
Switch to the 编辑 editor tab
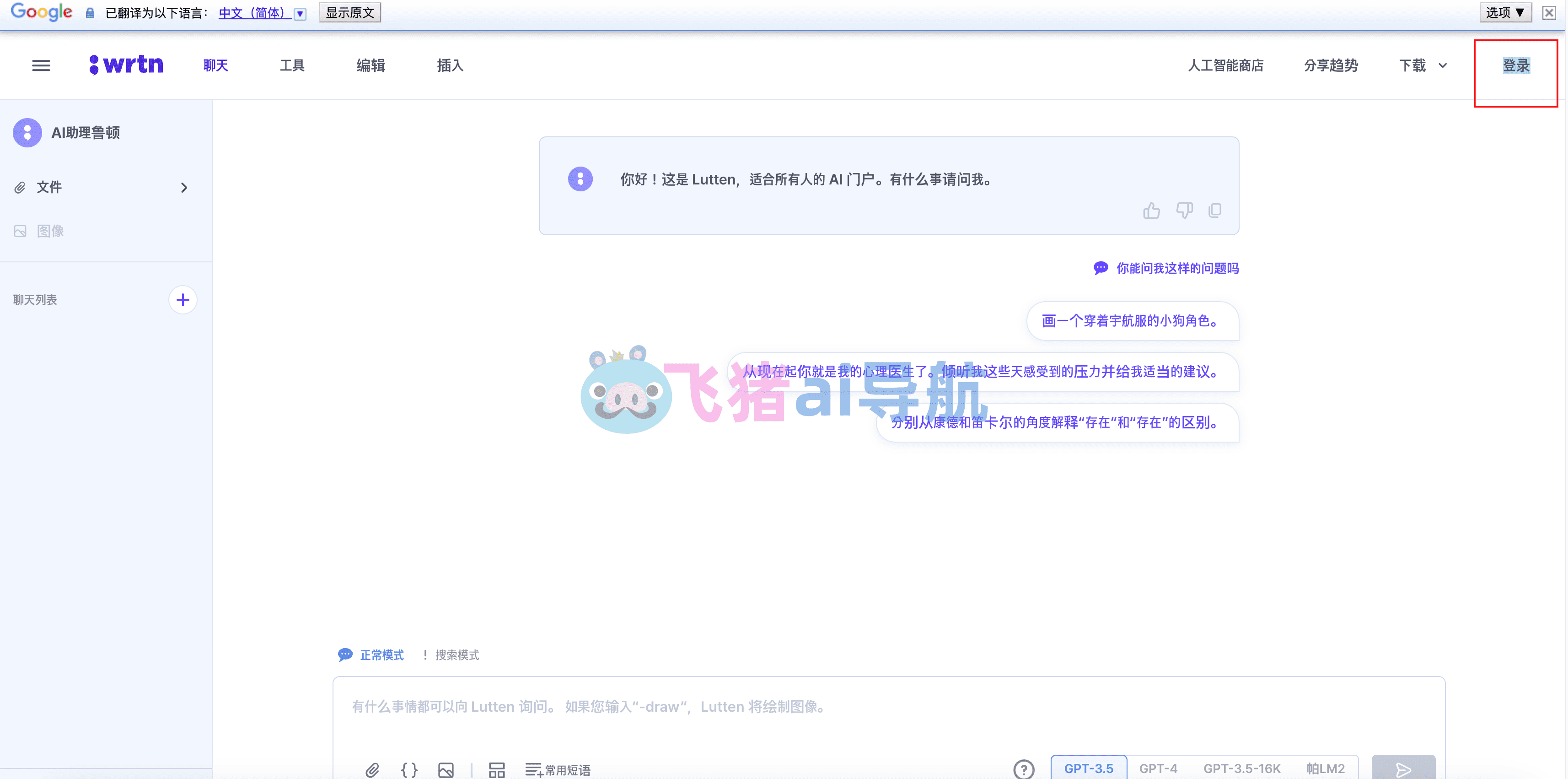pyautogui.click(x=370, y=65)
